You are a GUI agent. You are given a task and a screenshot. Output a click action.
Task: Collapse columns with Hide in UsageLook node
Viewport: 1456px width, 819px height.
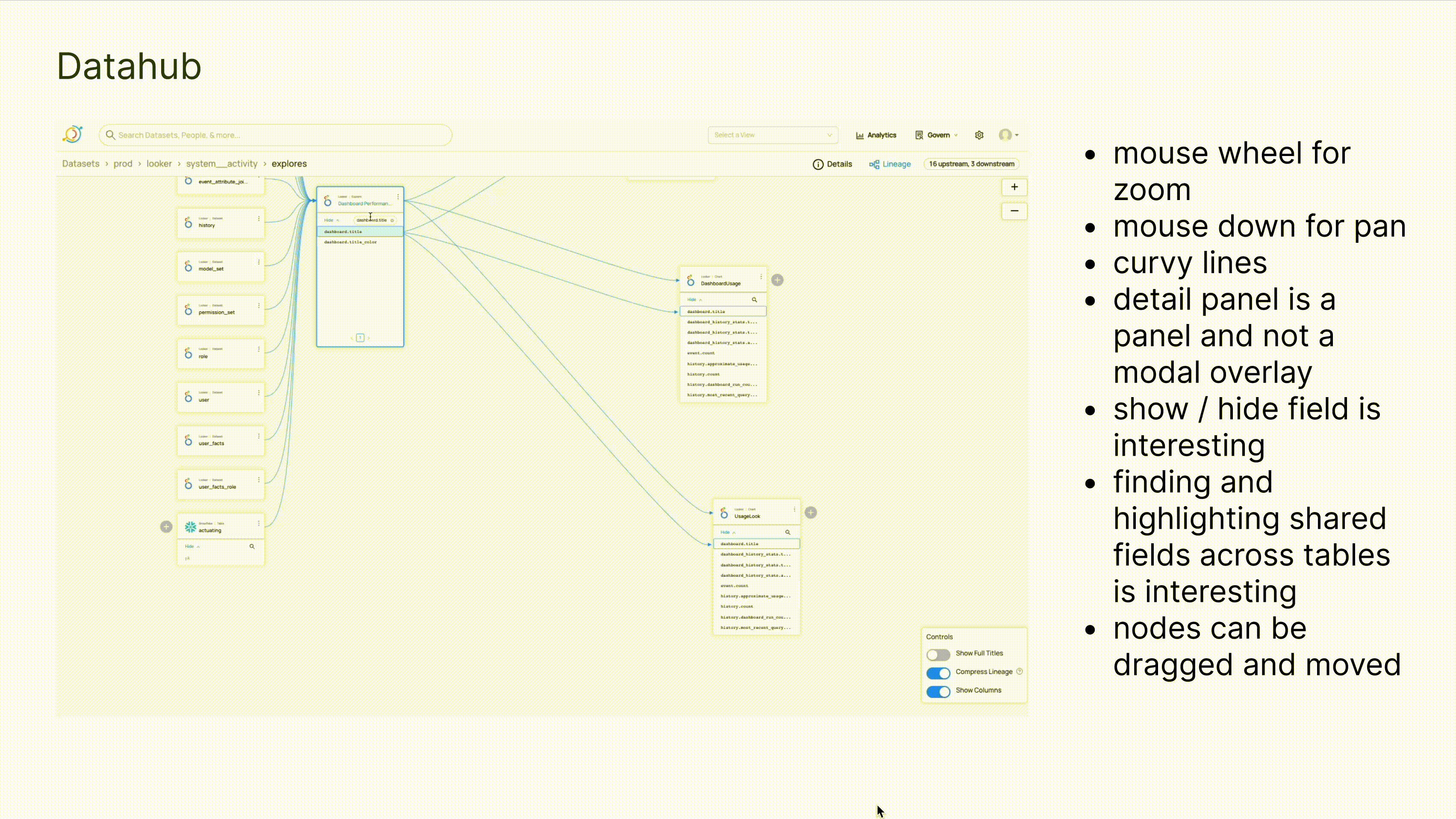pos(728,533)
